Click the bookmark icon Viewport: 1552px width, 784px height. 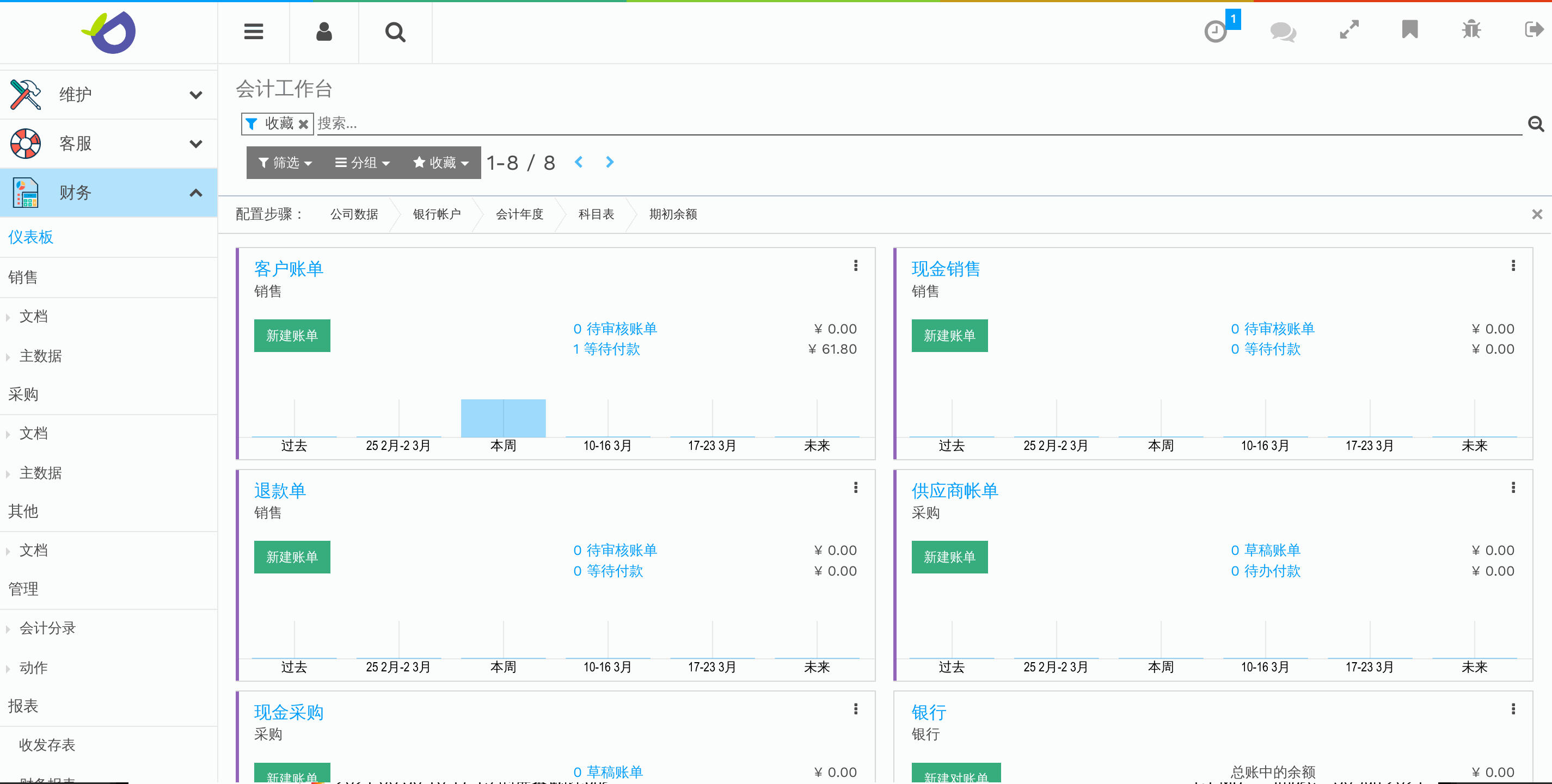coord(1410,29)
